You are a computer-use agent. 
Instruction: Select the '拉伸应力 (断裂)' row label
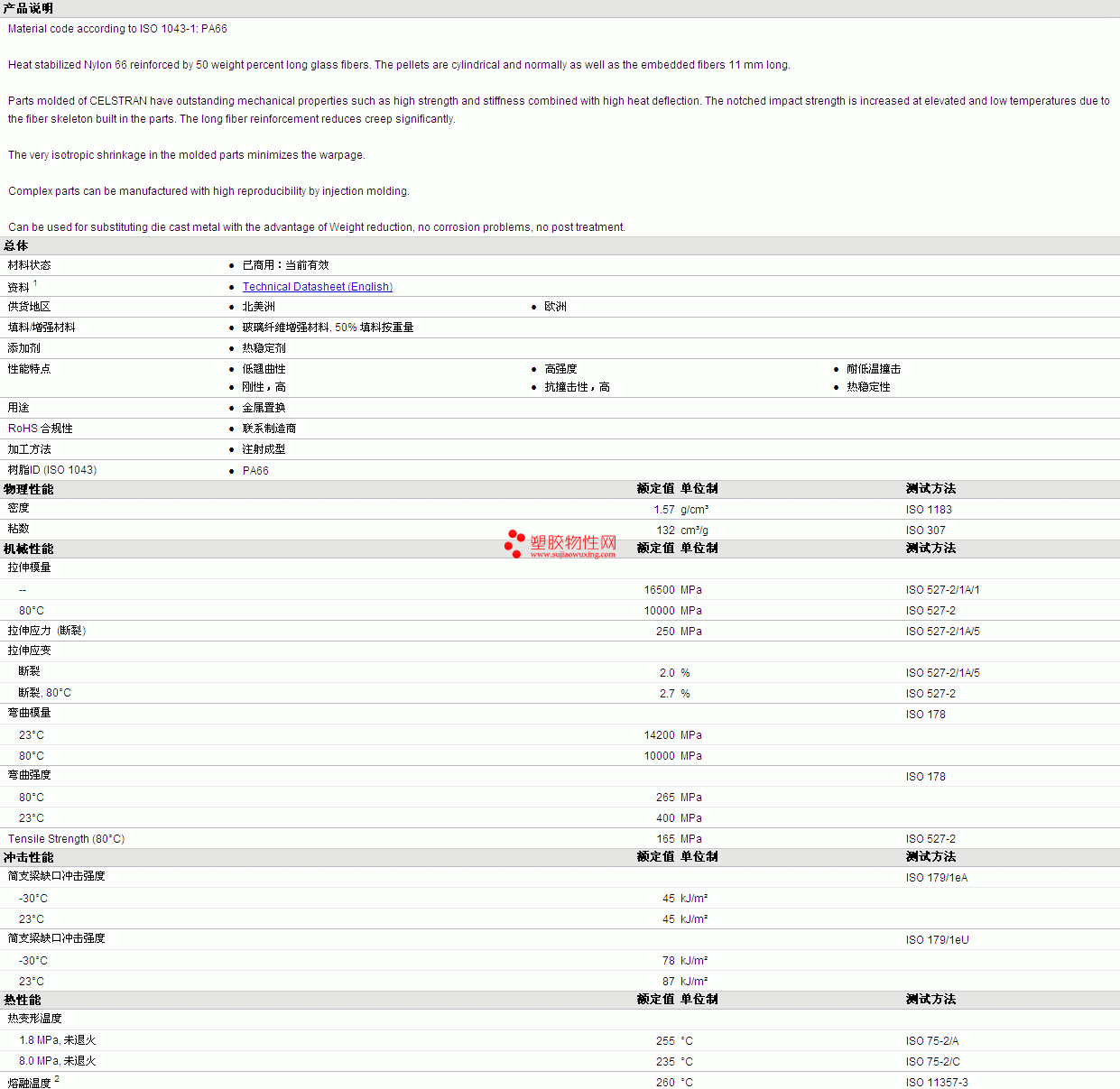(x=47, y=631)
